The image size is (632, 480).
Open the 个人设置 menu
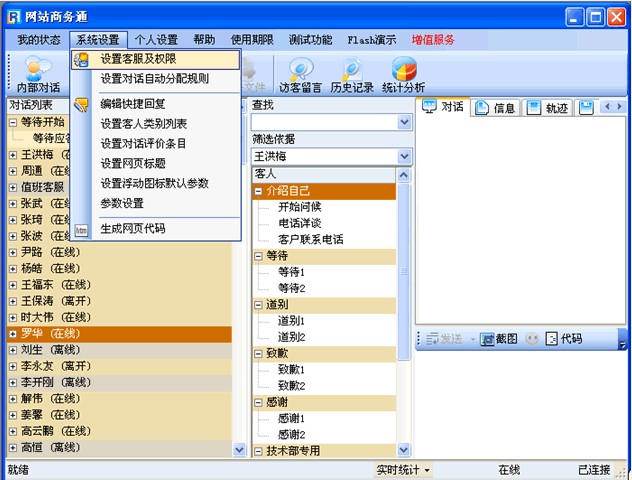(x=156, y=40)
